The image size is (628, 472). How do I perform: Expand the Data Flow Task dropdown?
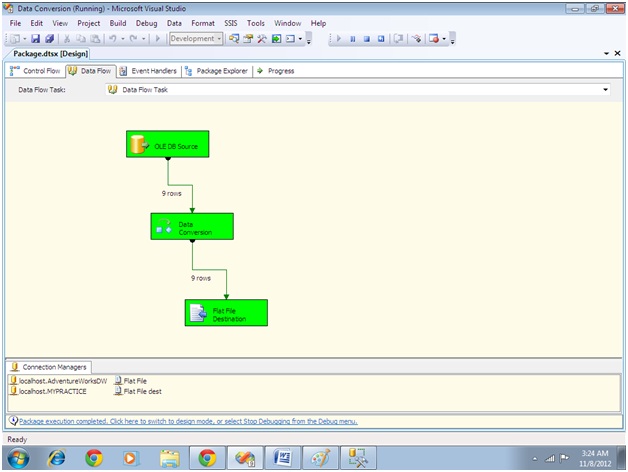pyautogui.click(x=605, y=90)
